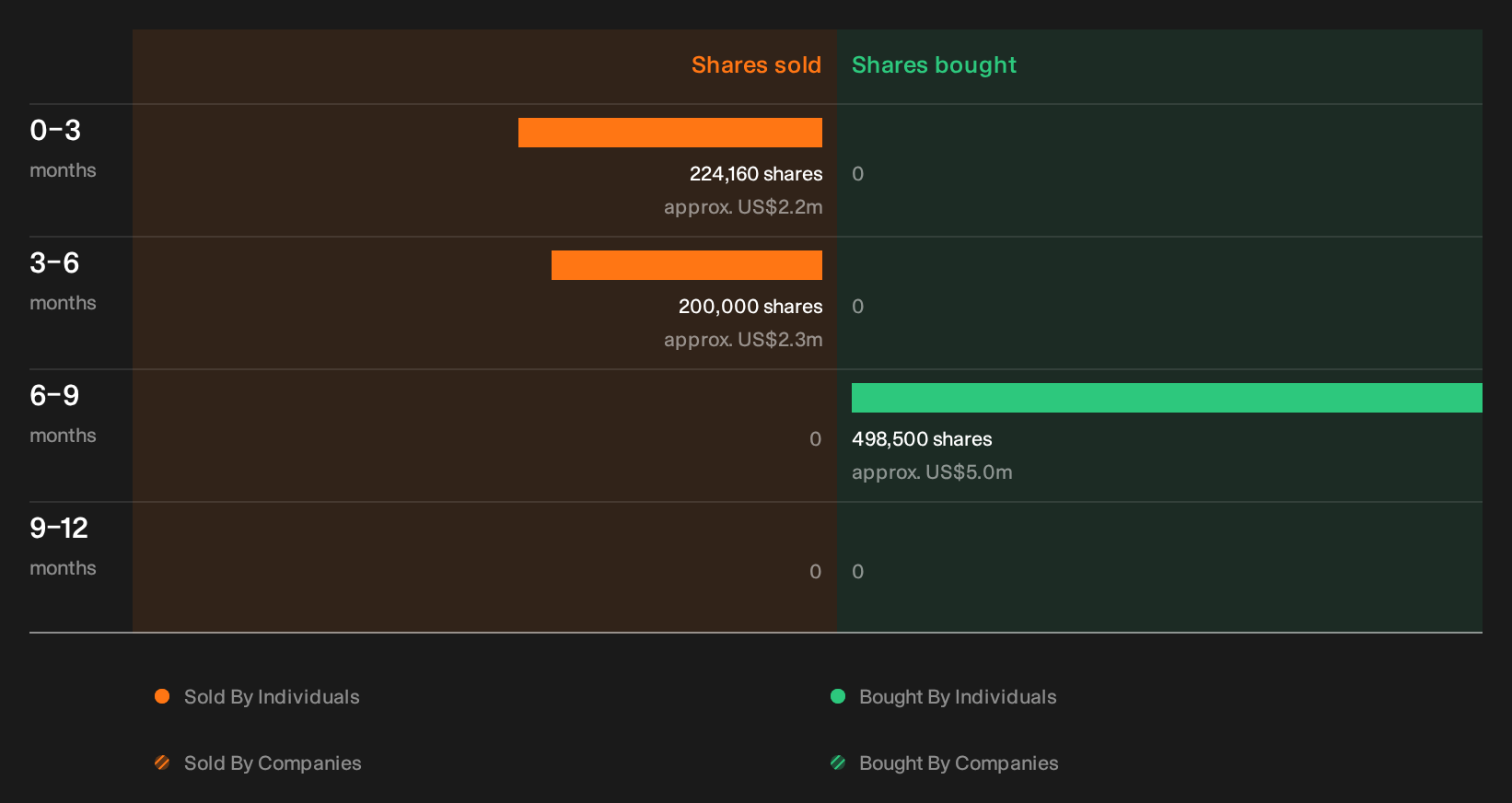Click the zero bought value in 9-12 months row

click(x=857, y=572)
